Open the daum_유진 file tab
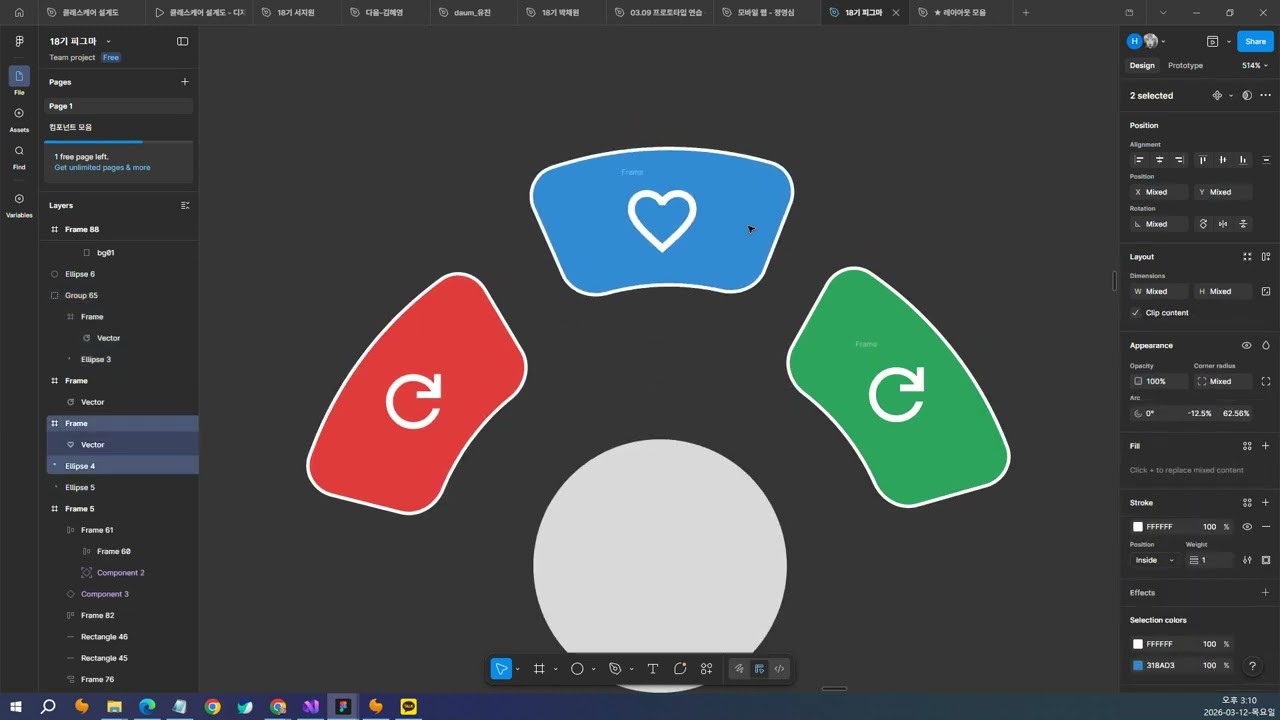This screenshot has height=720, width=1280. (472, 13)
